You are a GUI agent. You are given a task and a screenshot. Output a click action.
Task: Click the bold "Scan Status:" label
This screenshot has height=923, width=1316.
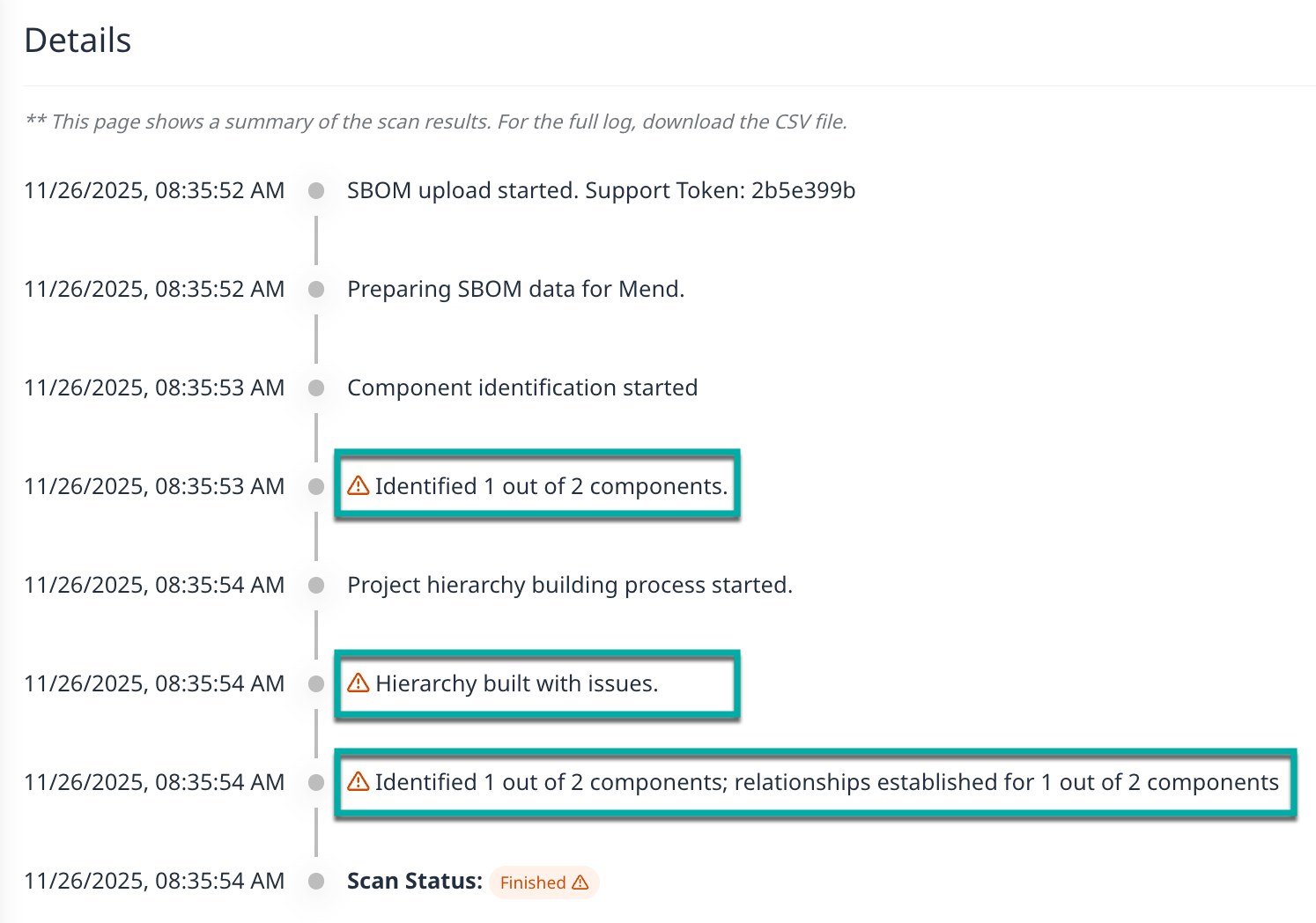[x=414, y=882]
